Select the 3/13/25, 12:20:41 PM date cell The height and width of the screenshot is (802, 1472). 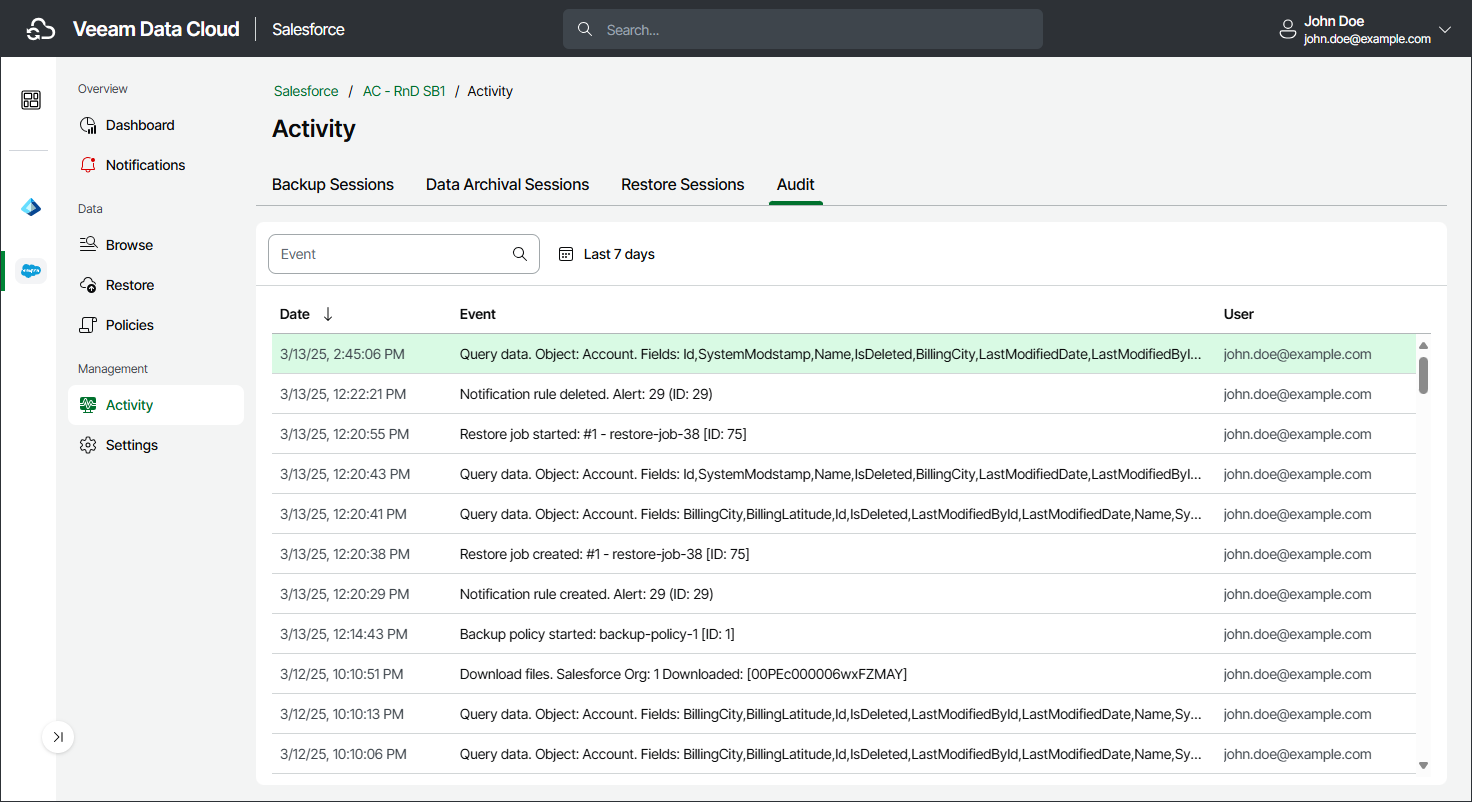coord(343,514)
